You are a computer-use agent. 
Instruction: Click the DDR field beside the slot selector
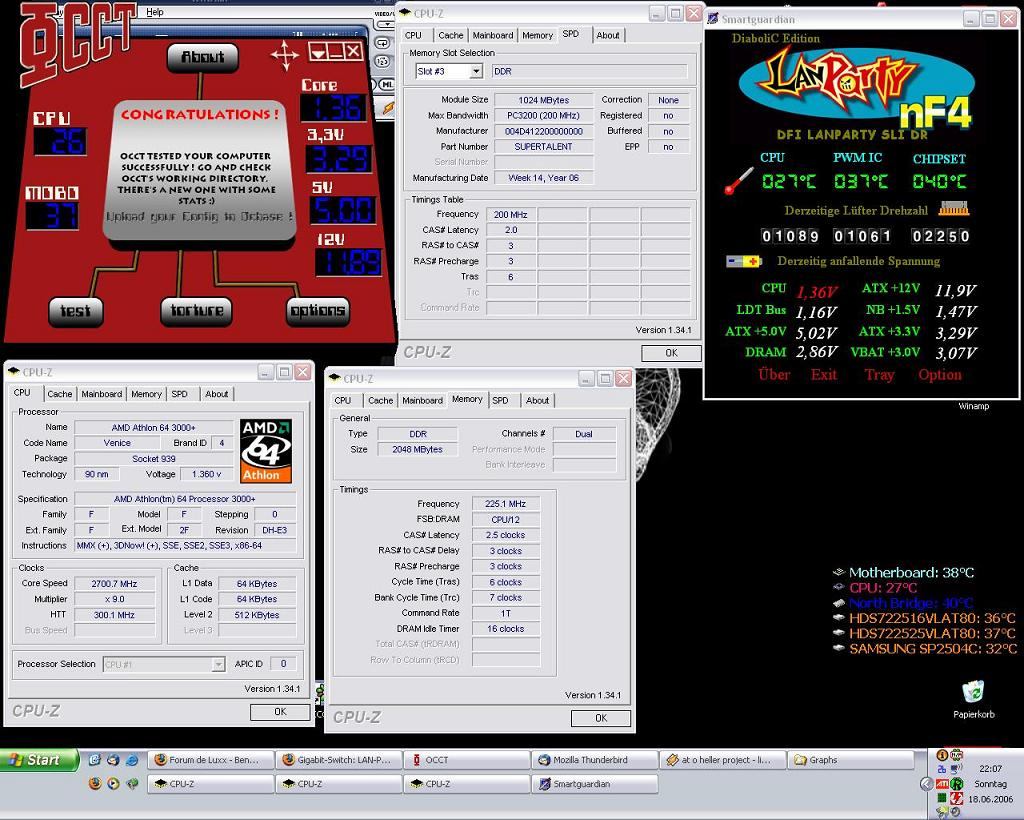tap(589, 71)
